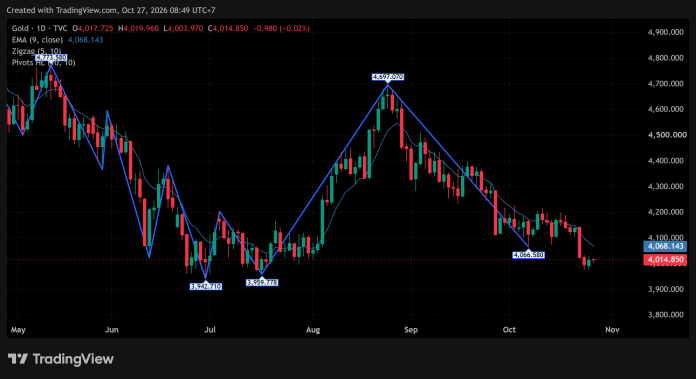
Task: Click the 4,800.000 price axis label
Action: pyautogui.click(x=665, y=58)
